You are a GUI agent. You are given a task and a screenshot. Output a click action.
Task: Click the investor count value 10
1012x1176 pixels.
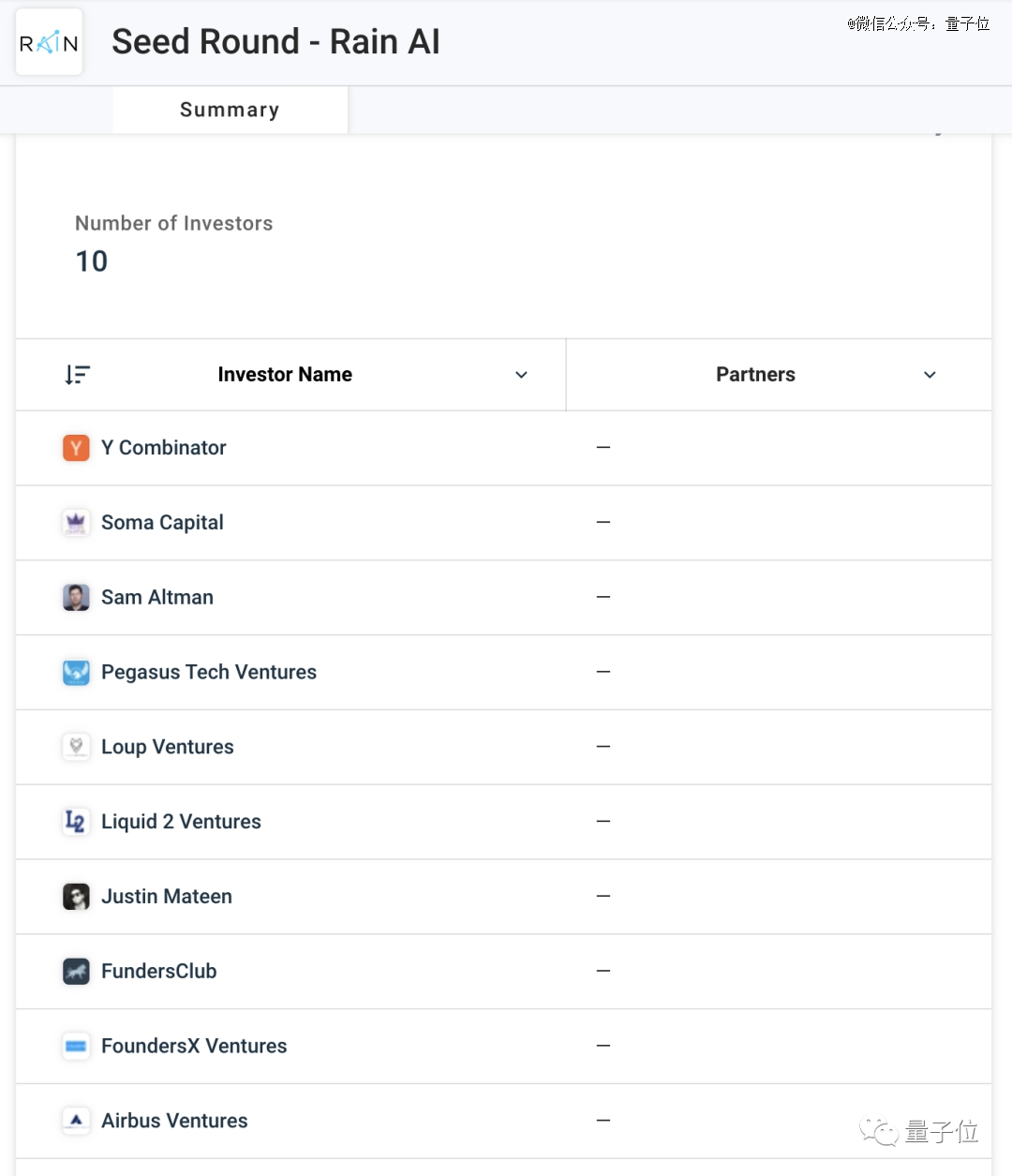(x=92, y=261)
